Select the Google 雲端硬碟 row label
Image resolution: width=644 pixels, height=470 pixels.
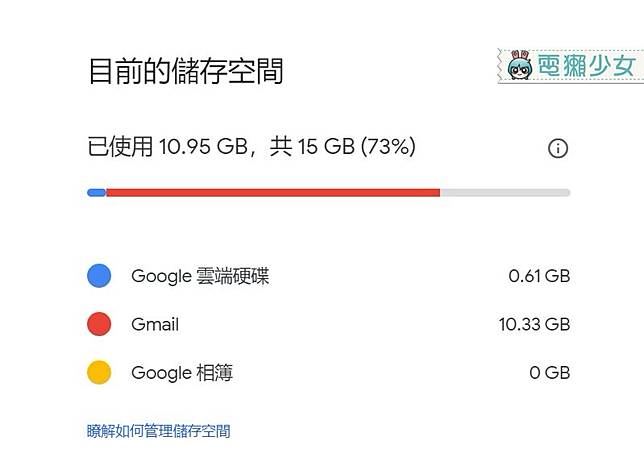tap(200, 276)
